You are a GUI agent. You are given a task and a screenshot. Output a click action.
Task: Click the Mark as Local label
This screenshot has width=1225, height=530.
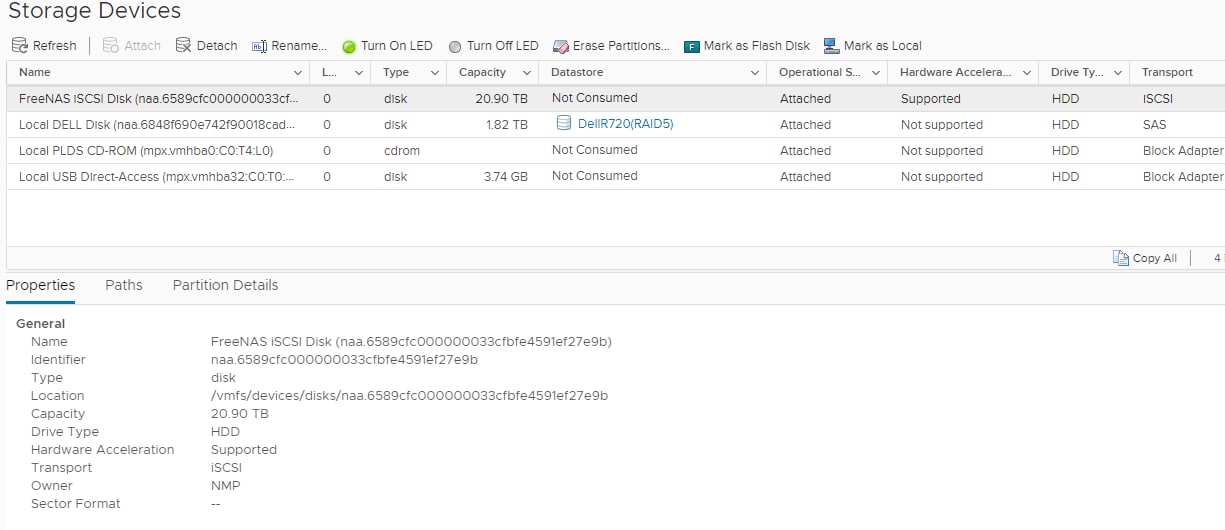[x=883, y=46]
